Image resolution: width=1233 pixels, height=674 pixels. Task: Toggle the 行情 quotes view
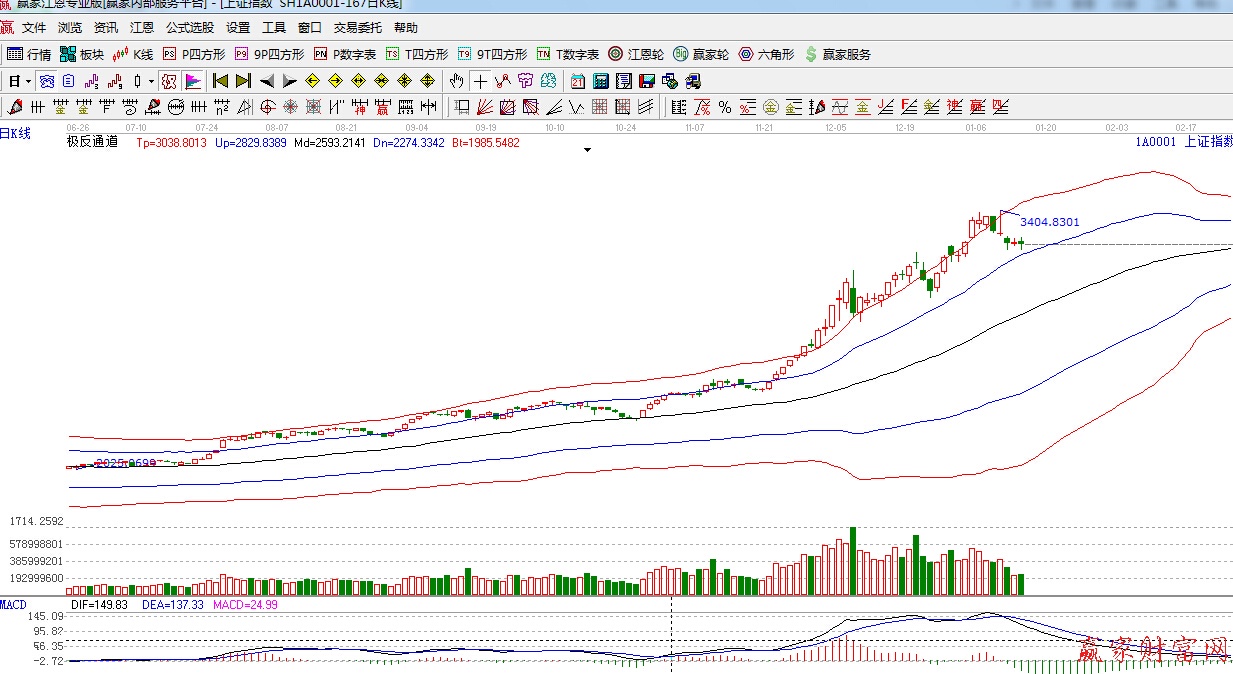pyautogui.click(x=29, y=54)
